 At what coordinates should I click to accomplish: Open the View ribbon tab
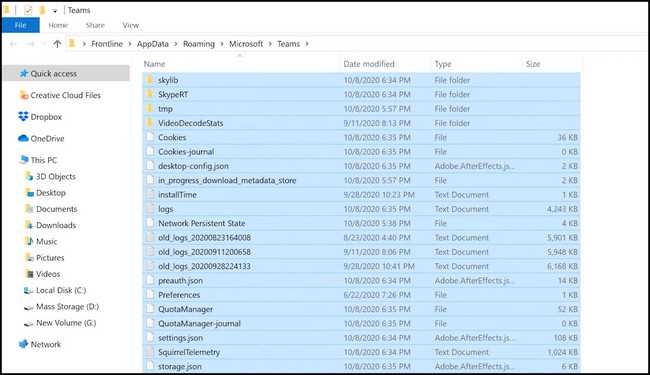[x=131, y=25]
